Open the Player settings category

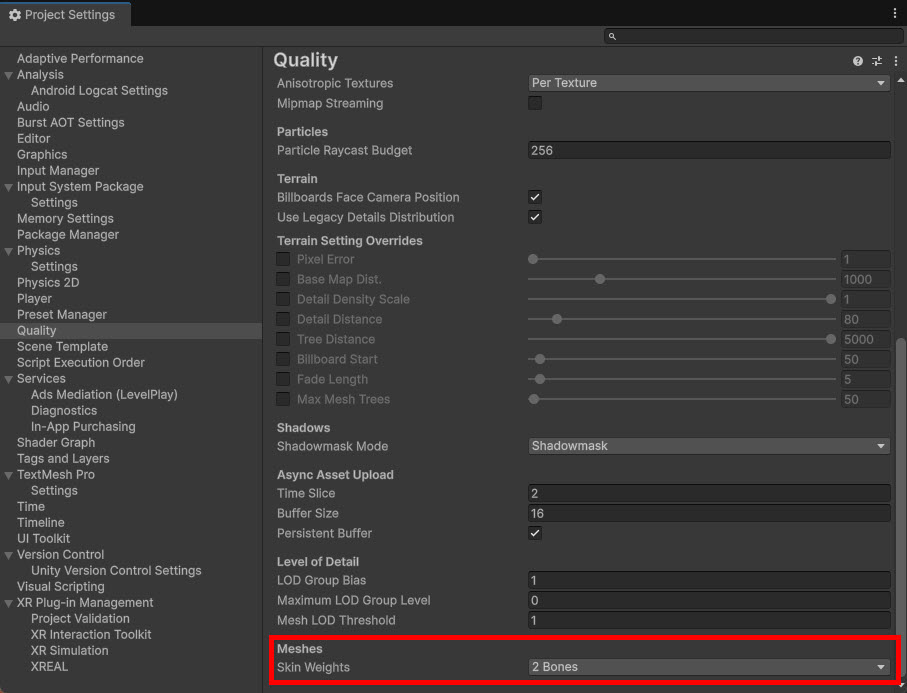[x=34, y=299]
